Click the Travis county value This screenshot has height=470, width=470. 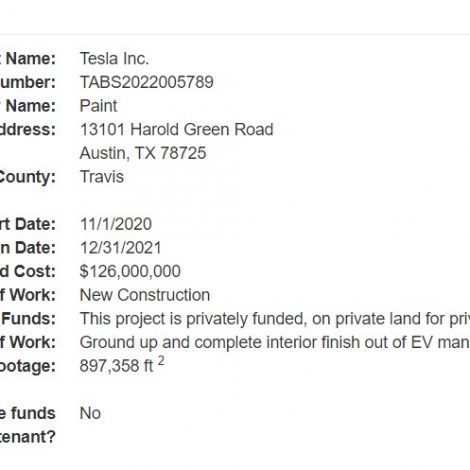click(102, 177)
